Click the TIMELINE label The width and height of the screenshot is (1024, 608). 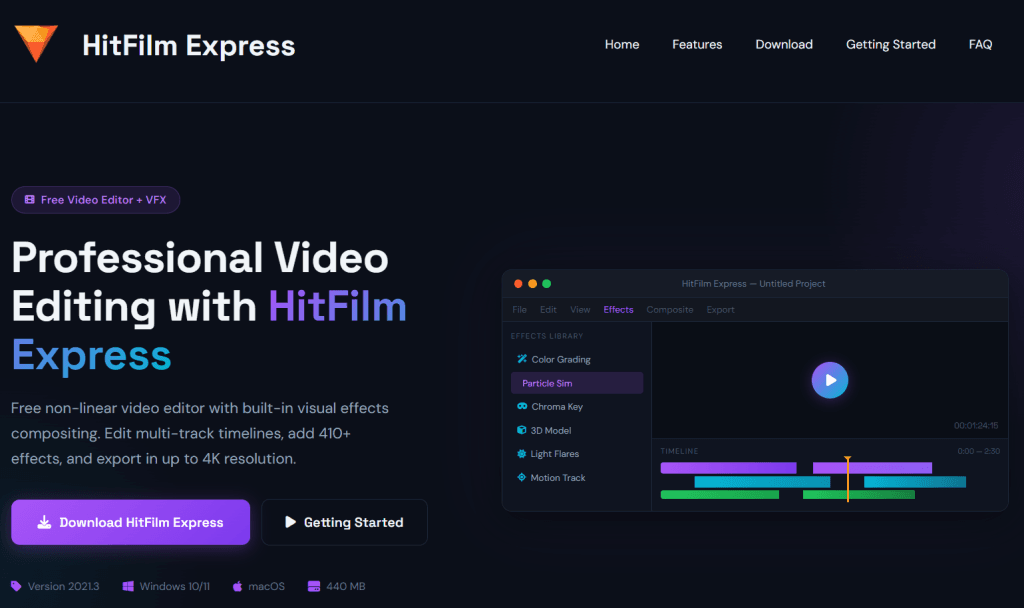pyautogui.click(x=679, y=451)
